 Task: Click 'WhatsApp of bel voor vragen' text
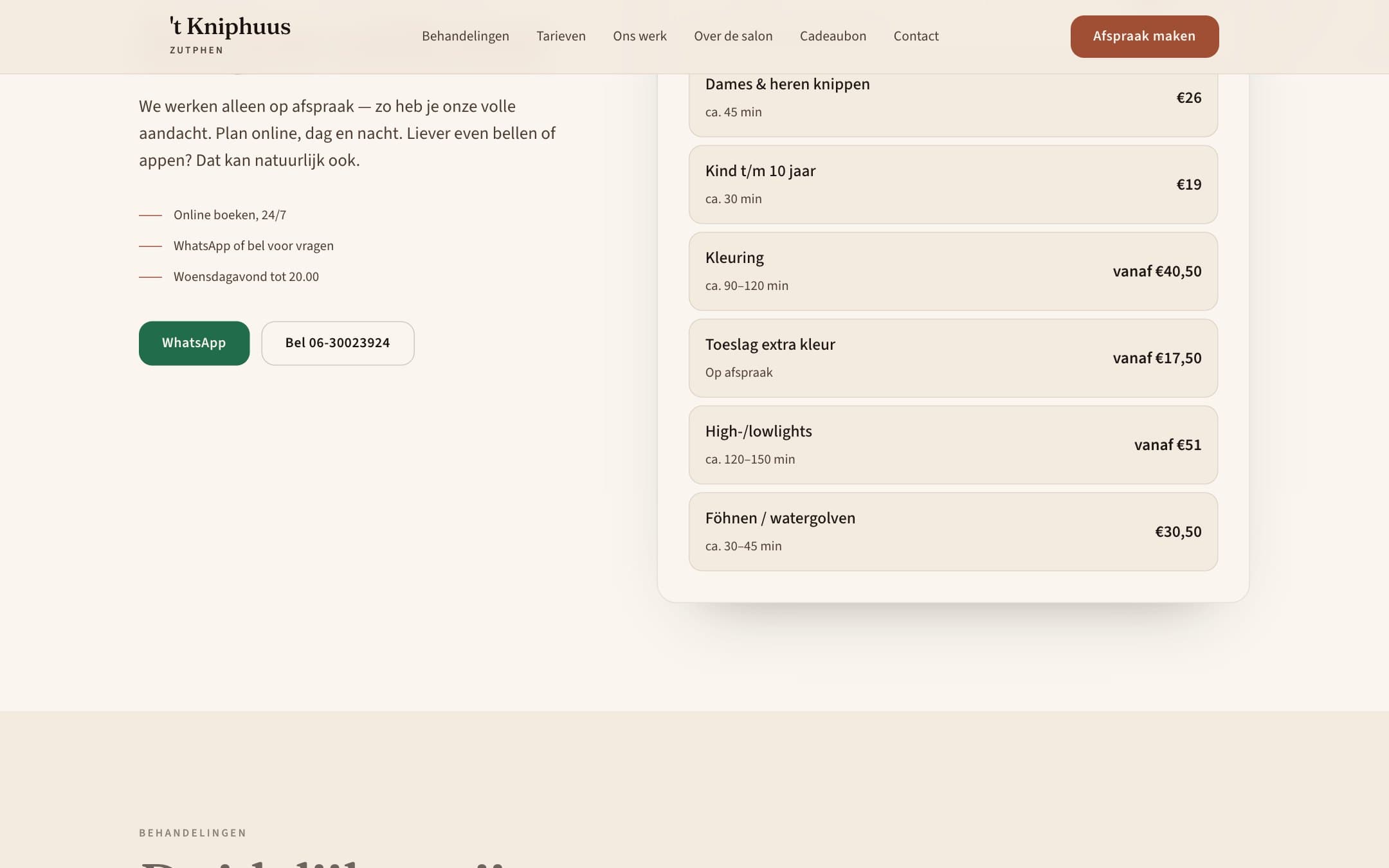(x=253, y=246)
